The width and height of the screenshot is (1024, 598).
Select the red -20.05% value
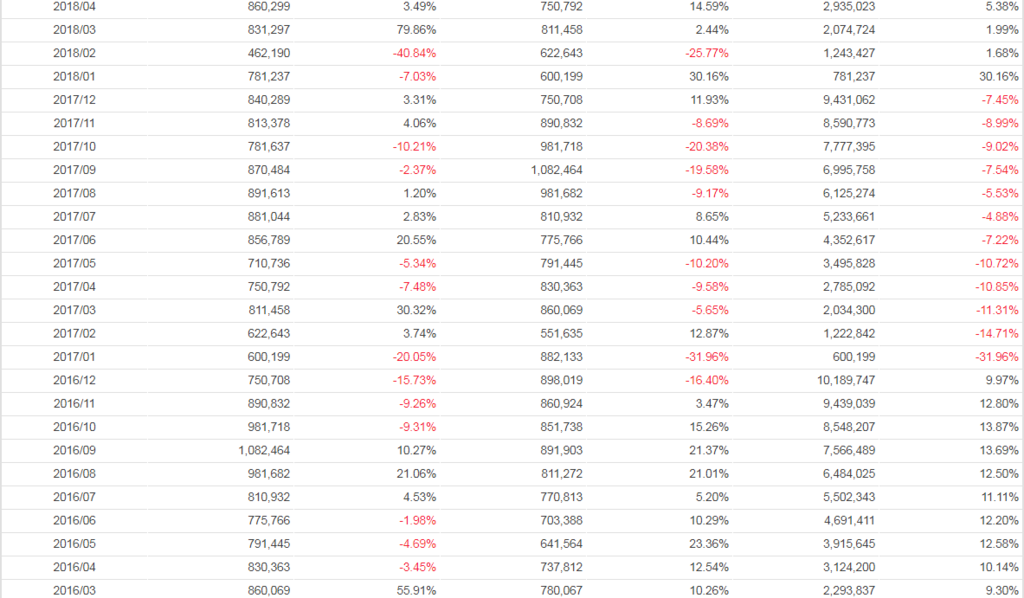413,357
